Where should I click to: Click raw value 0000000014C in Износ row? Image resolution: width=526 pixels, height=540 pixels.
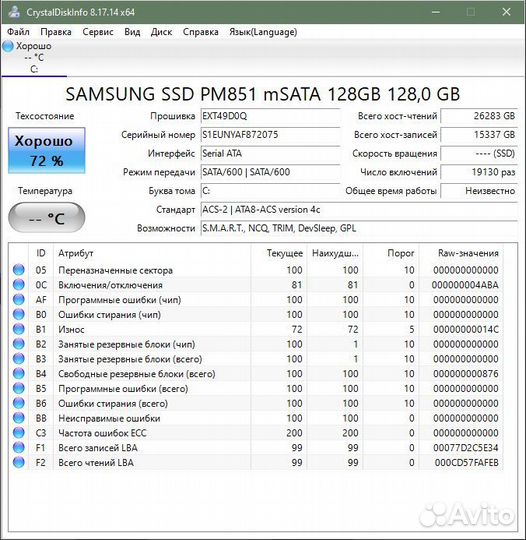coord(466,329)
